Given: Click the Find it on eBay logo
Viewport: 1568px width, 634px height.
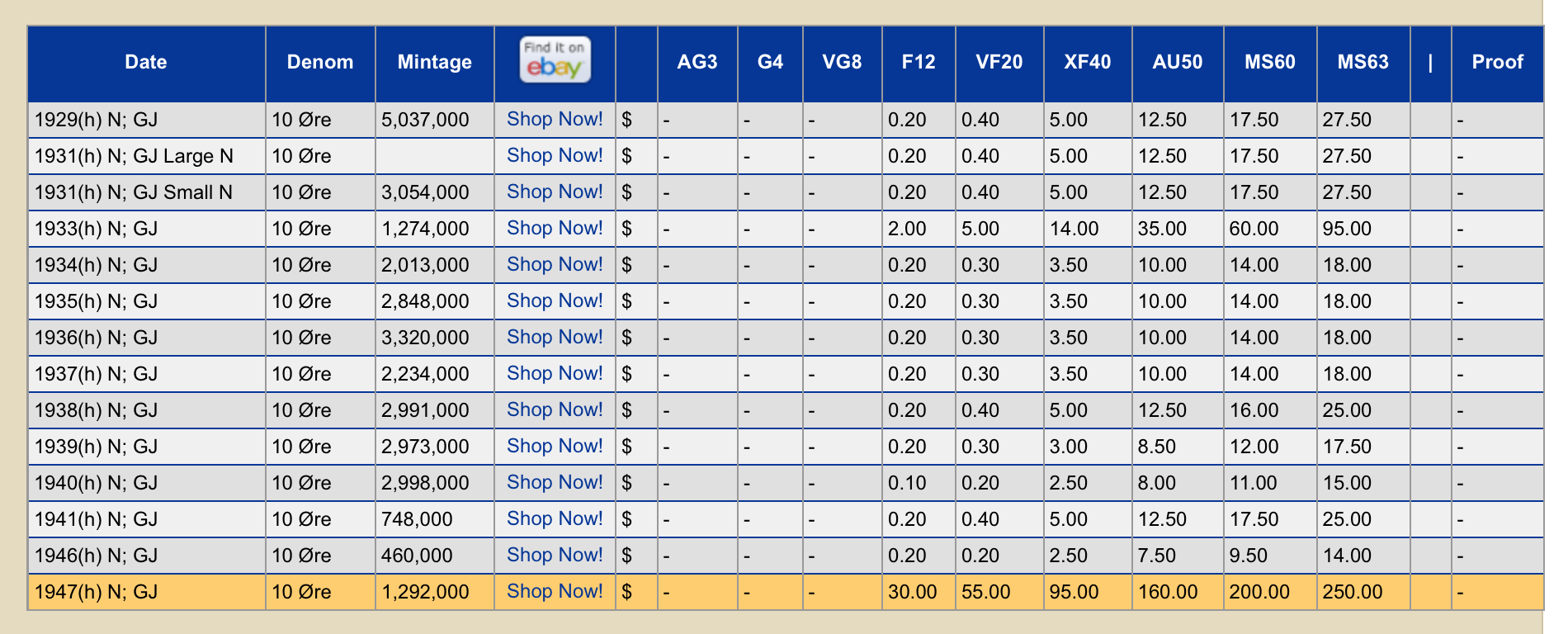Looking at the screenshot, I should coord(555,60).
